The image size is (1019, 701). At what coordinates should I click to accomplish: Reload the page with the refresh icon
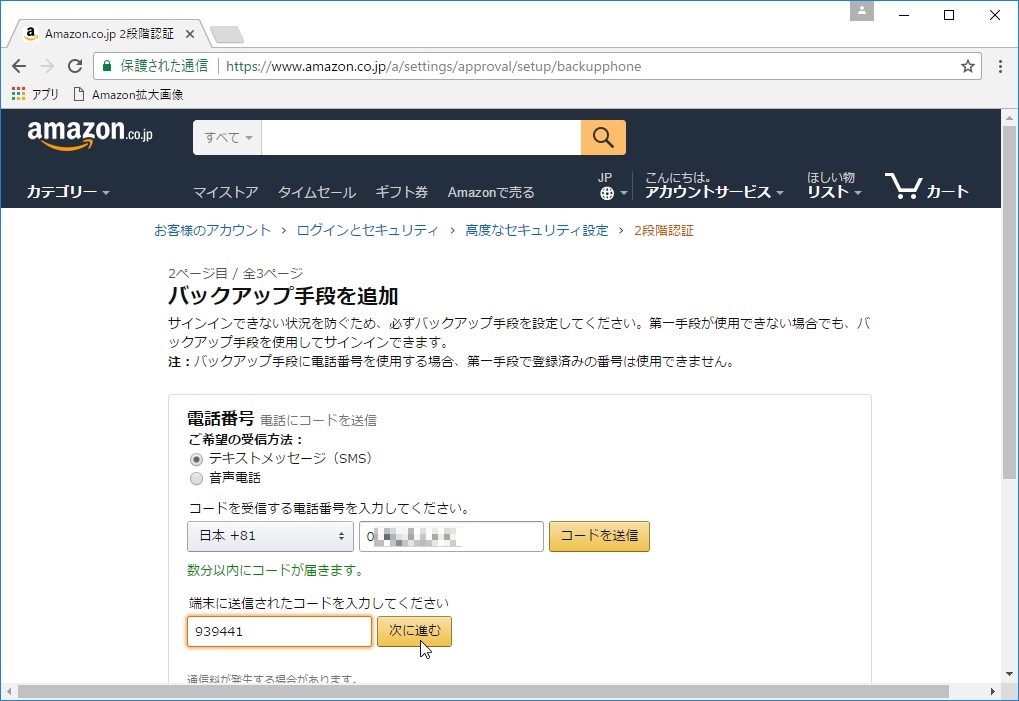[x=74, y=66]
